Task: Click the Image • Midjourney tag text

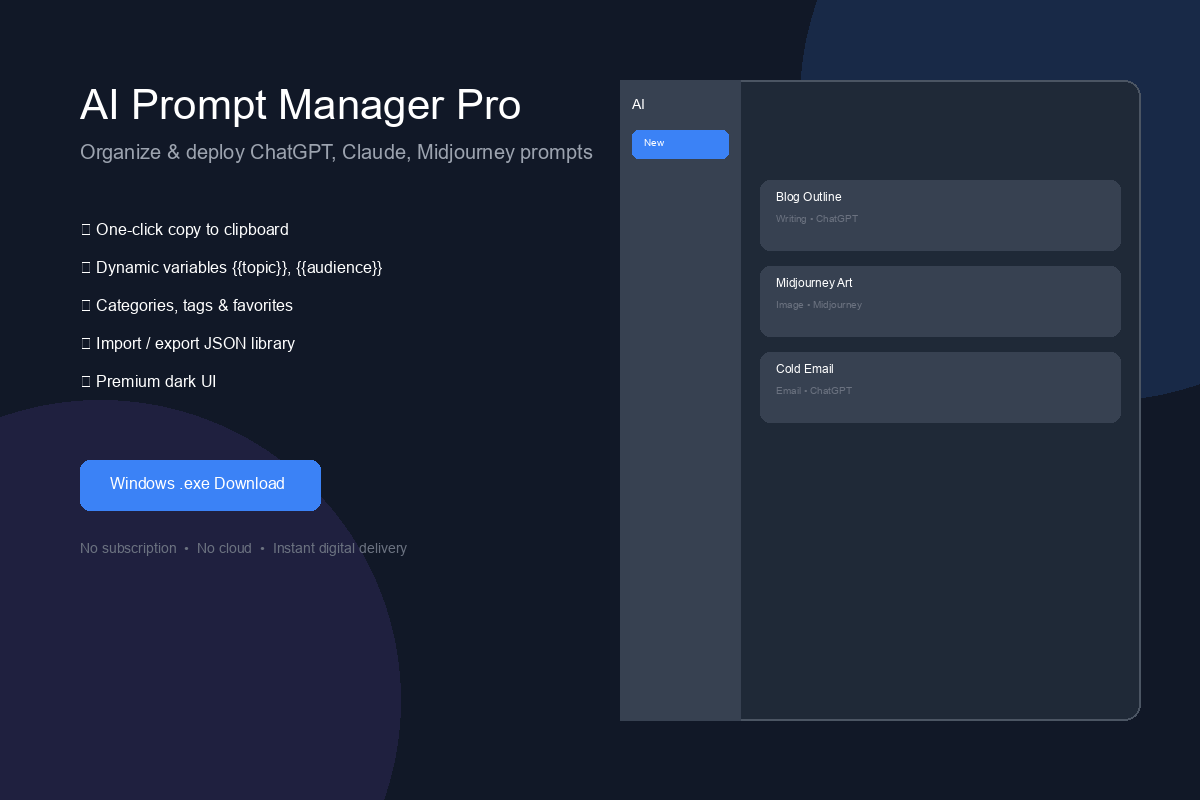Action: click(819, 304)
